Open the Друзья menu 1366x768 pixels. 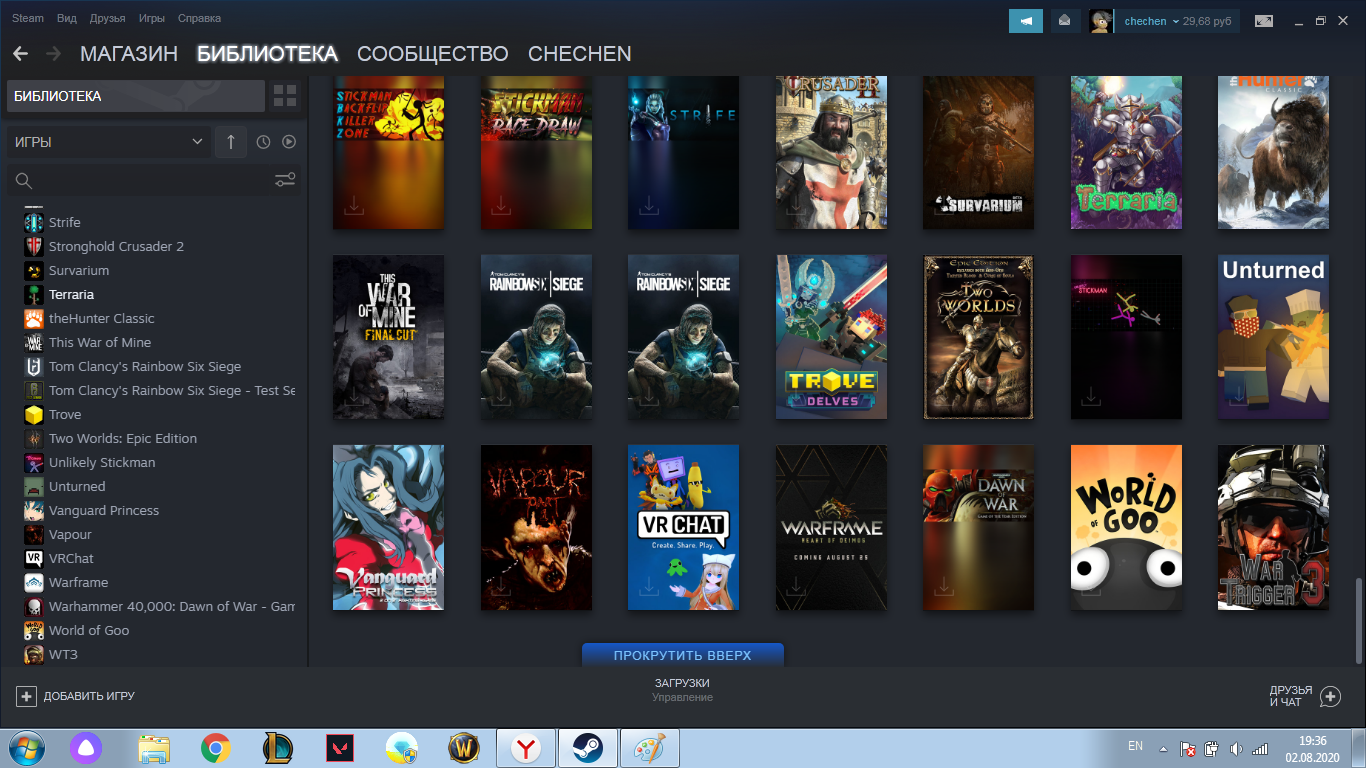coord(107,19)
